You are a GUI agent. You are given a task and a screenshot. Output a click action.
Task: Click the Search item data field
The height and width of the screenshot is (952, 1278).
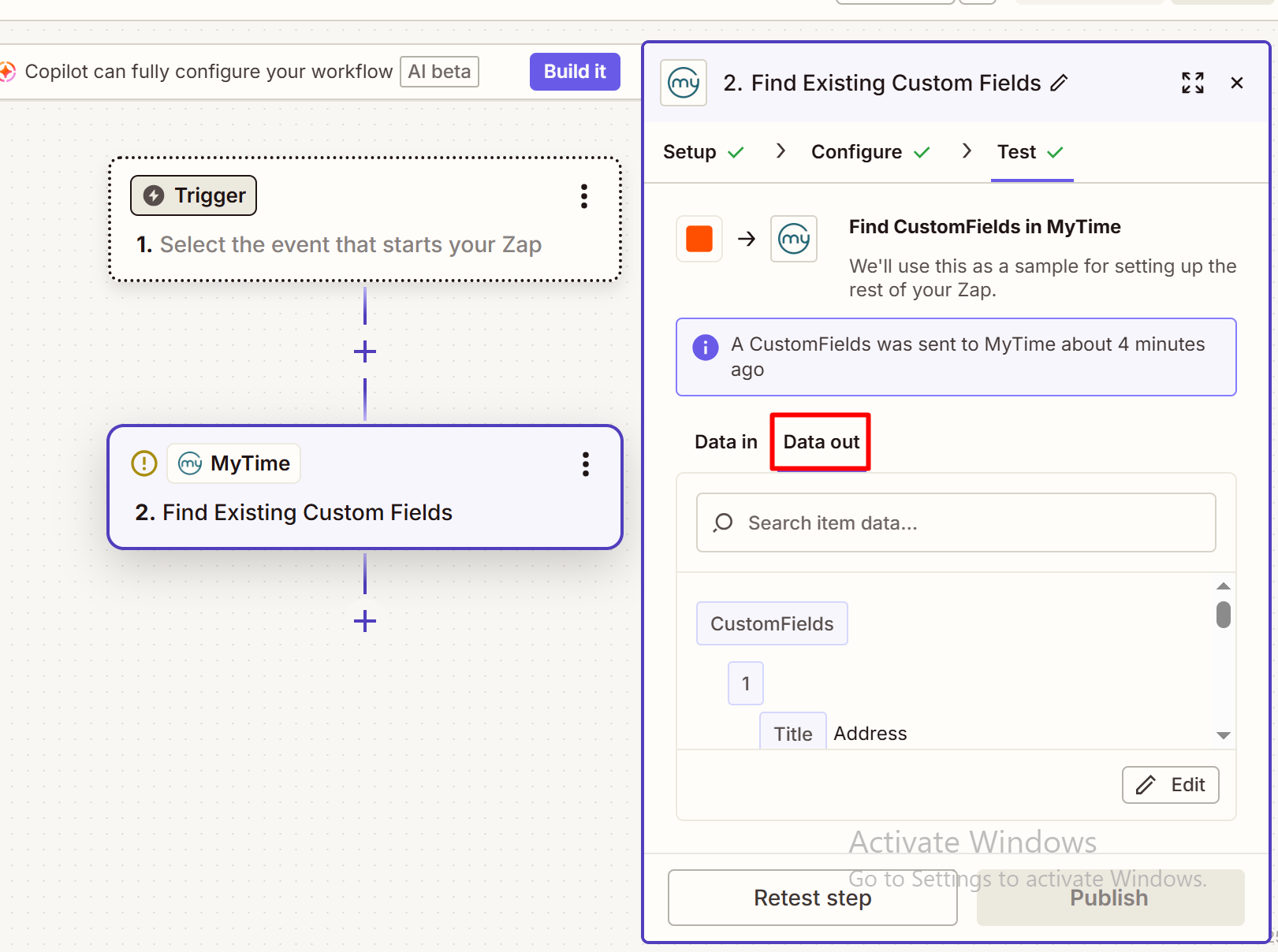click(x=956, y=522)
